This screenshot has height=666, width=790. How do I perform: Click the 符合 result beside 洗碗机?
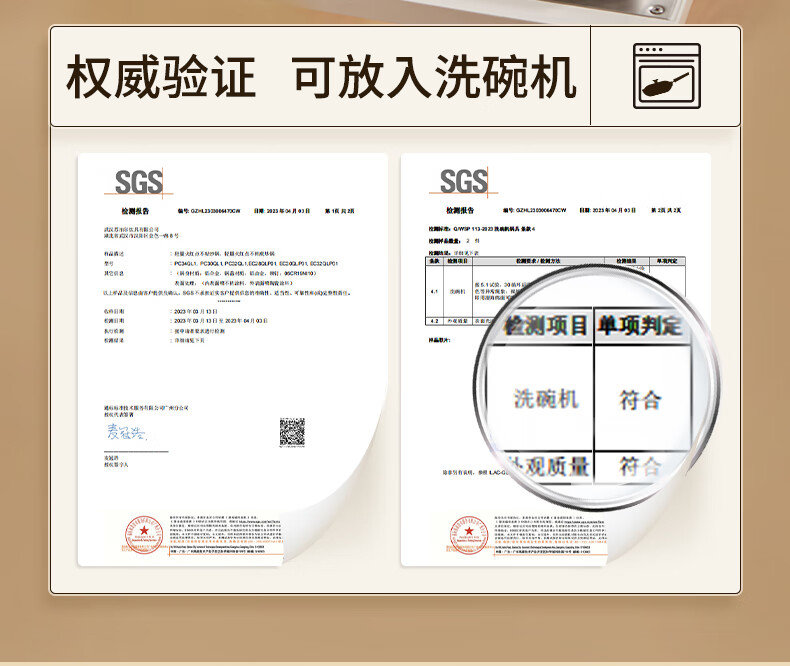(x=640, y=399)
